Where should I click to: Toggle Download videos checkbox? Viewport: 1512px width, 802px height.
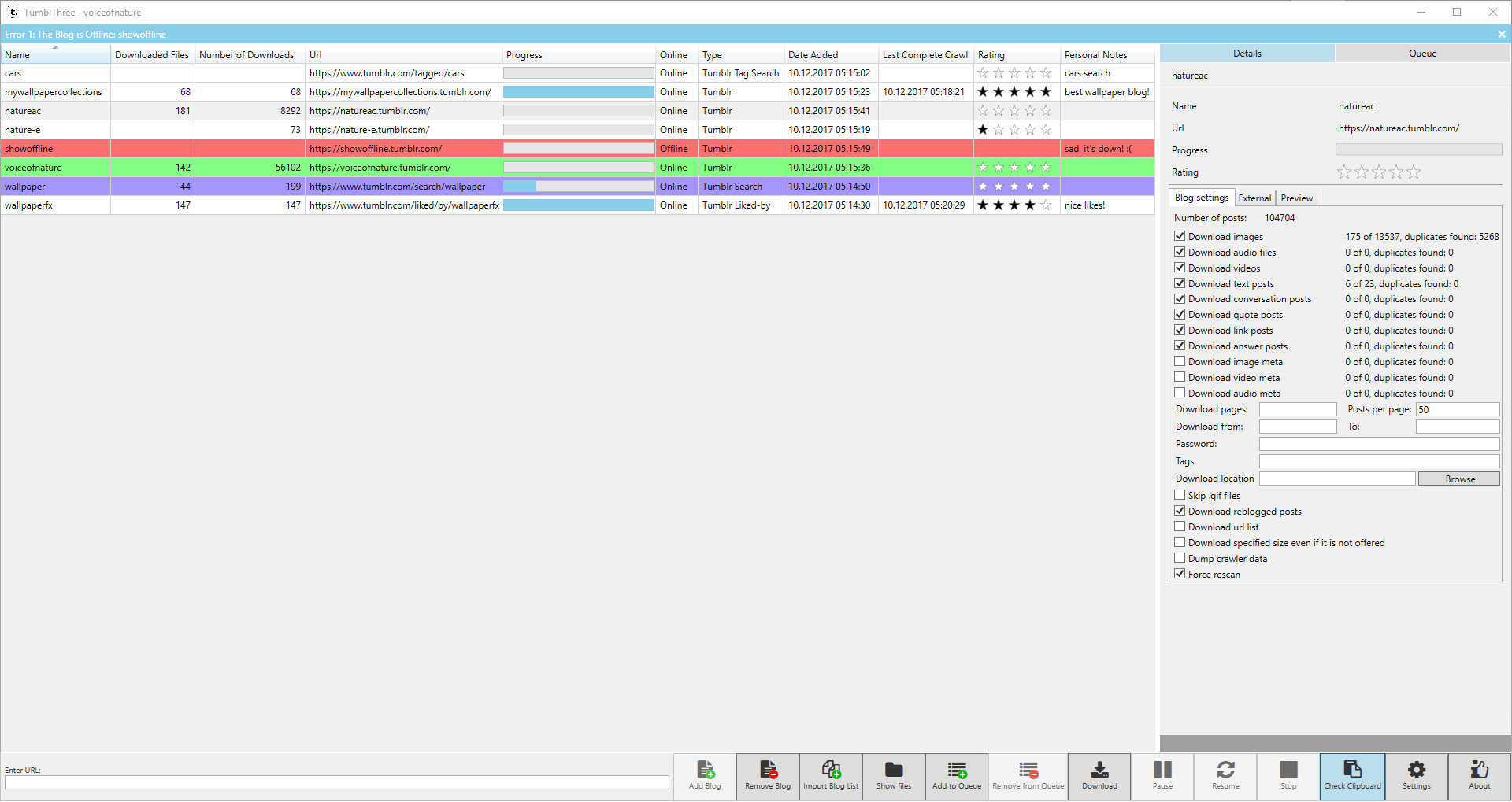click(x=1180, y=268)
